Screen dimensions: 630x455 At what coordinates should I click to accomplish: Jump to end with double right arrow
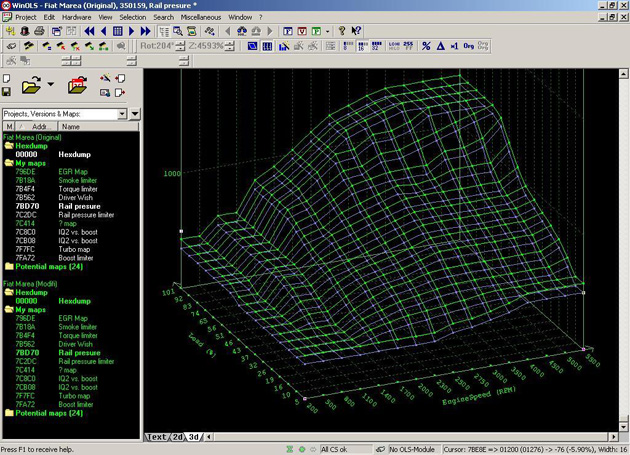[146, 31]
